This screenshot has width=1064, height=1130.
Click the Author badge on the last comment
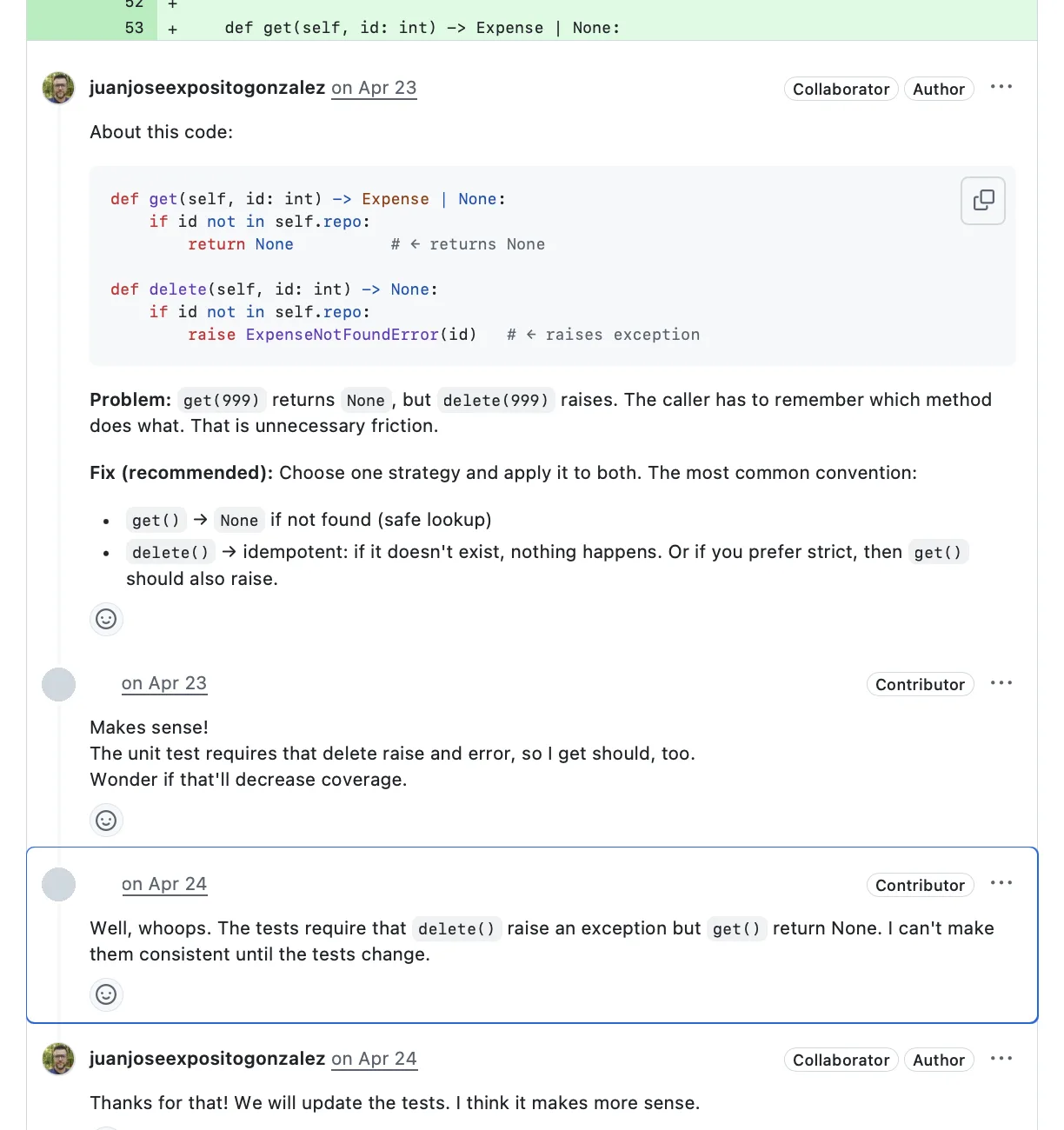point(939,1060)
